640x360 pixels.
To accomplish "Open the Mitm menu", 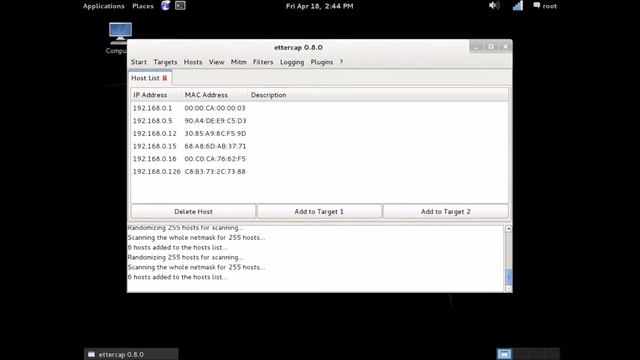I will 239,62.
